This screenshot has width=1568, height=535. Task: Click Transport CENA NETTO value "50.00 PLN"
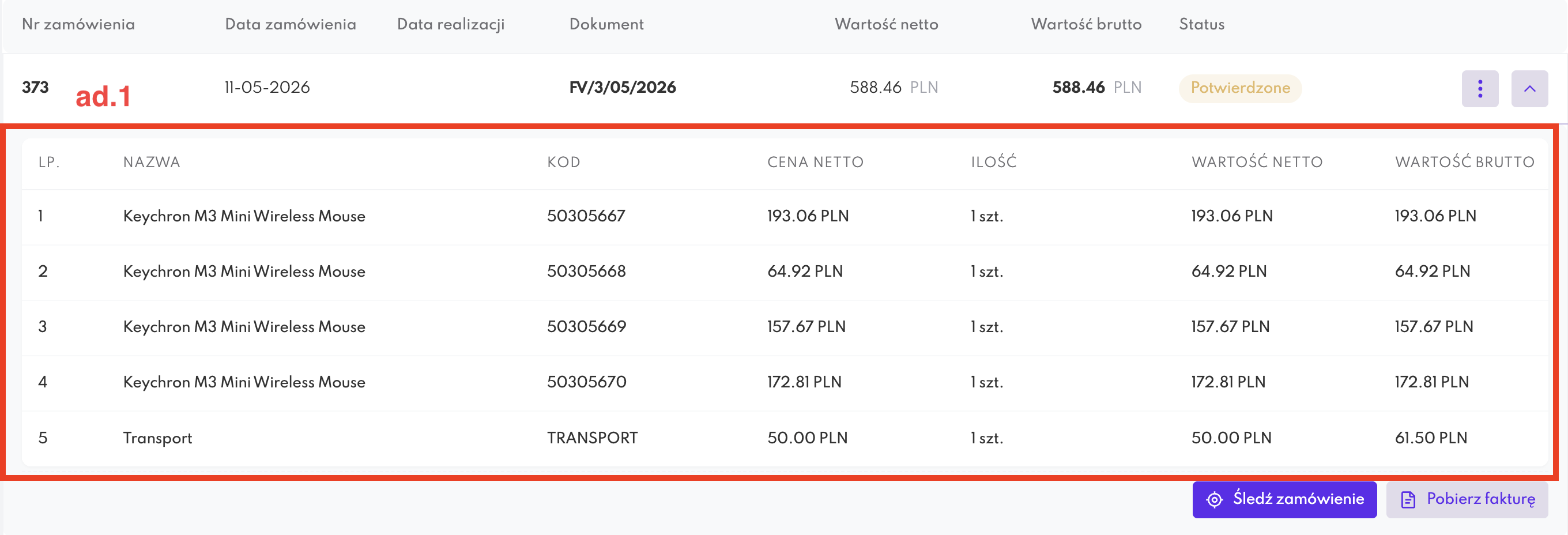(x=807, y=438)
